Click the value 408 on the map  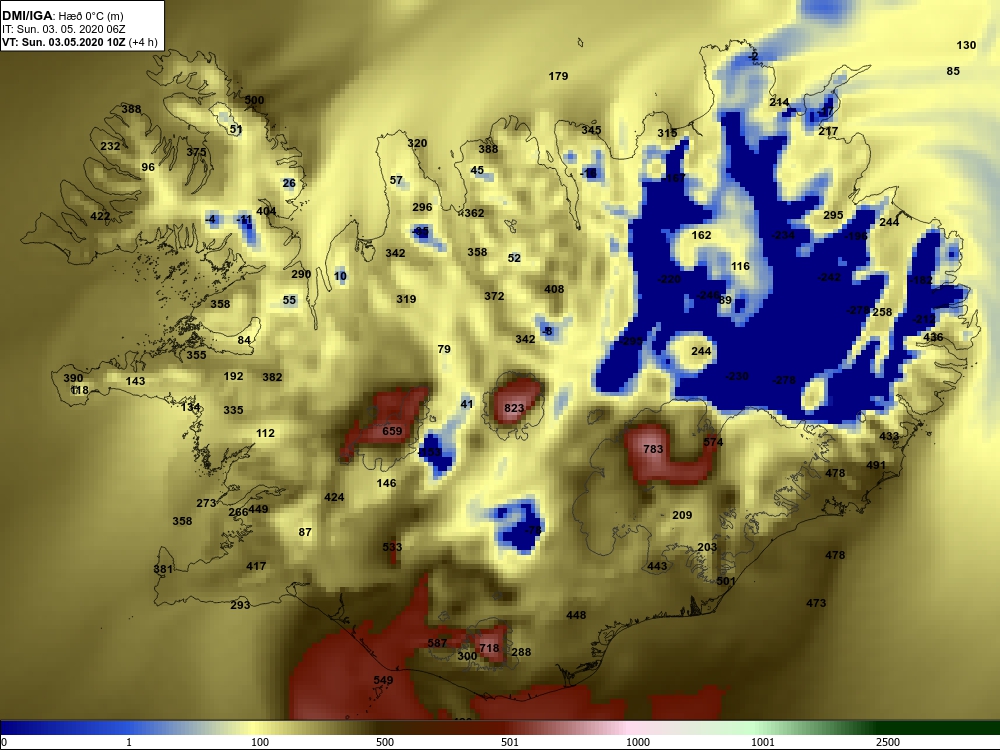point(554,289)
